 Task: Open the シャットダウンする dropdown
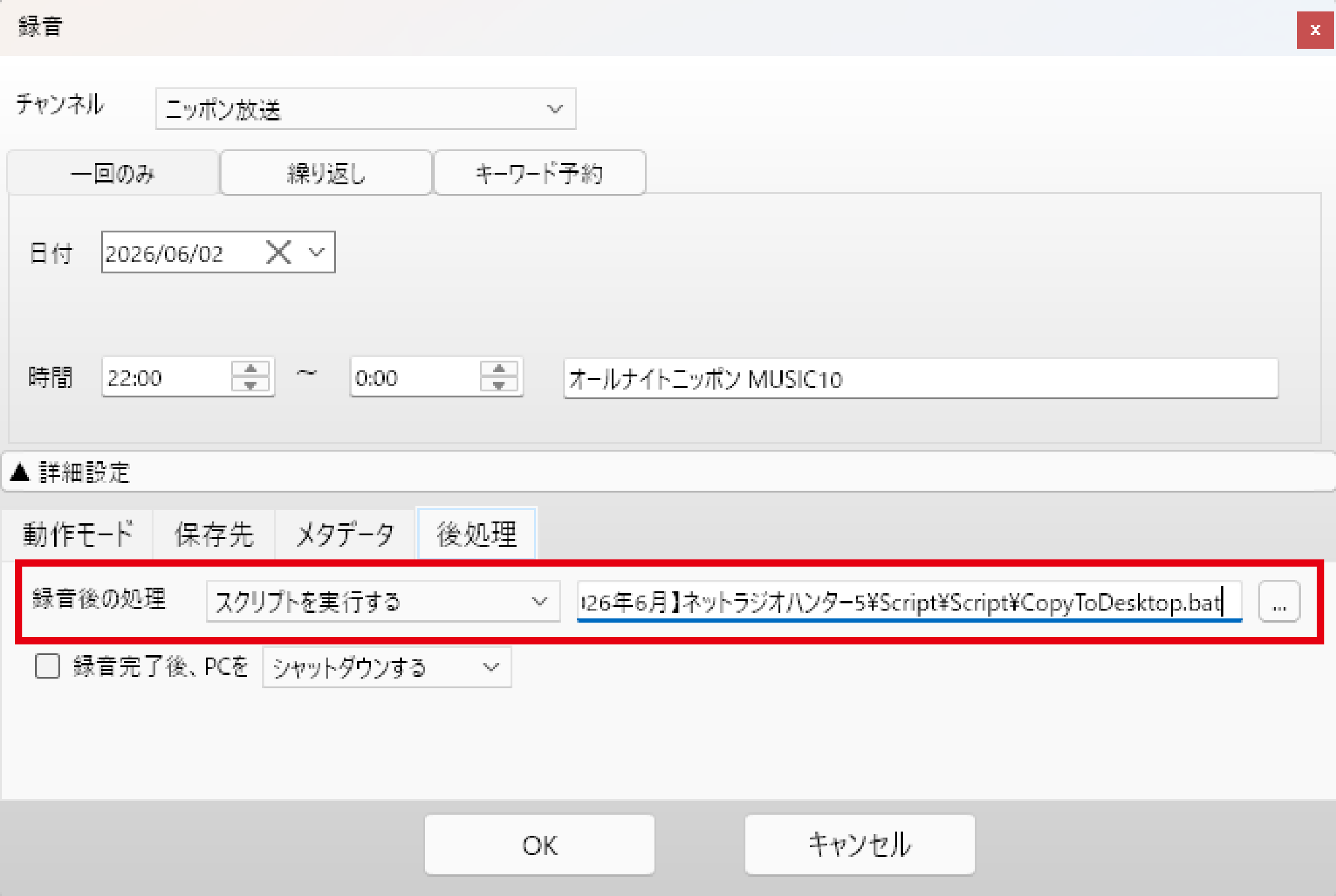click(x=387, y=667)
